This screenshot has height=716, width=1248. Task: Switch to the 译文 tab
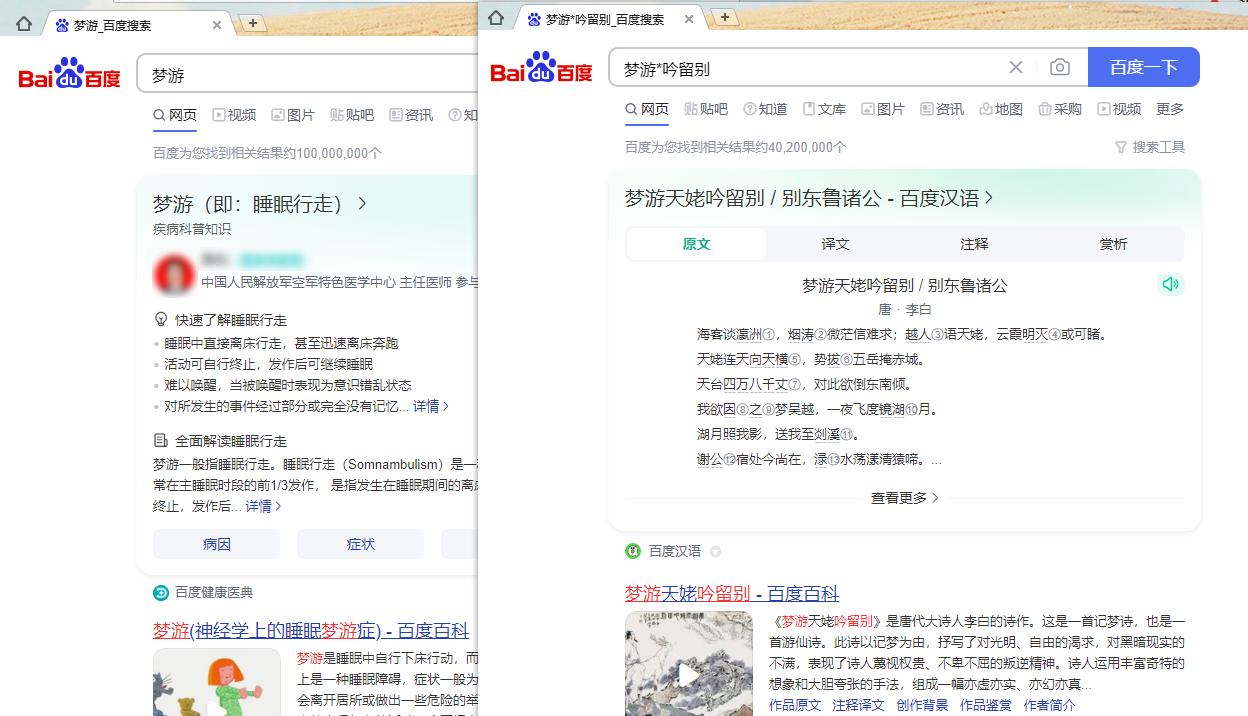click(834, 243)
